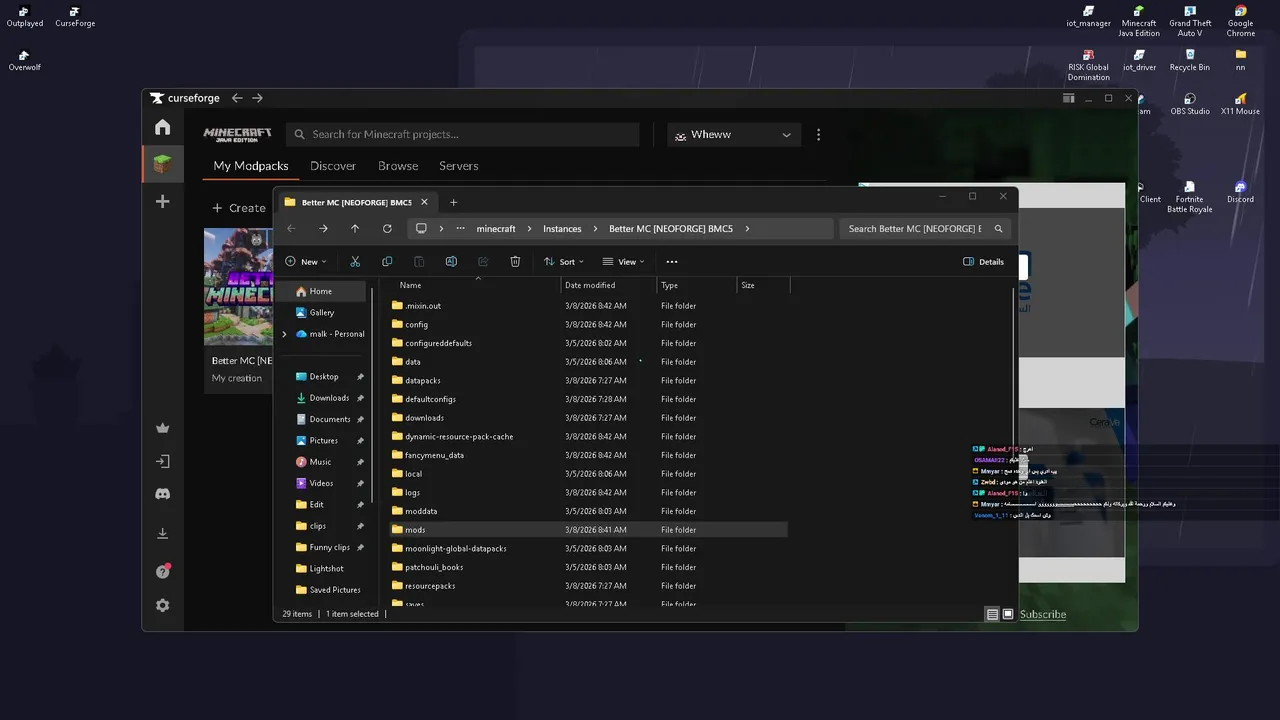Go up one folder level in Explorer
The image size is (1280, 720).
[355, 228]
